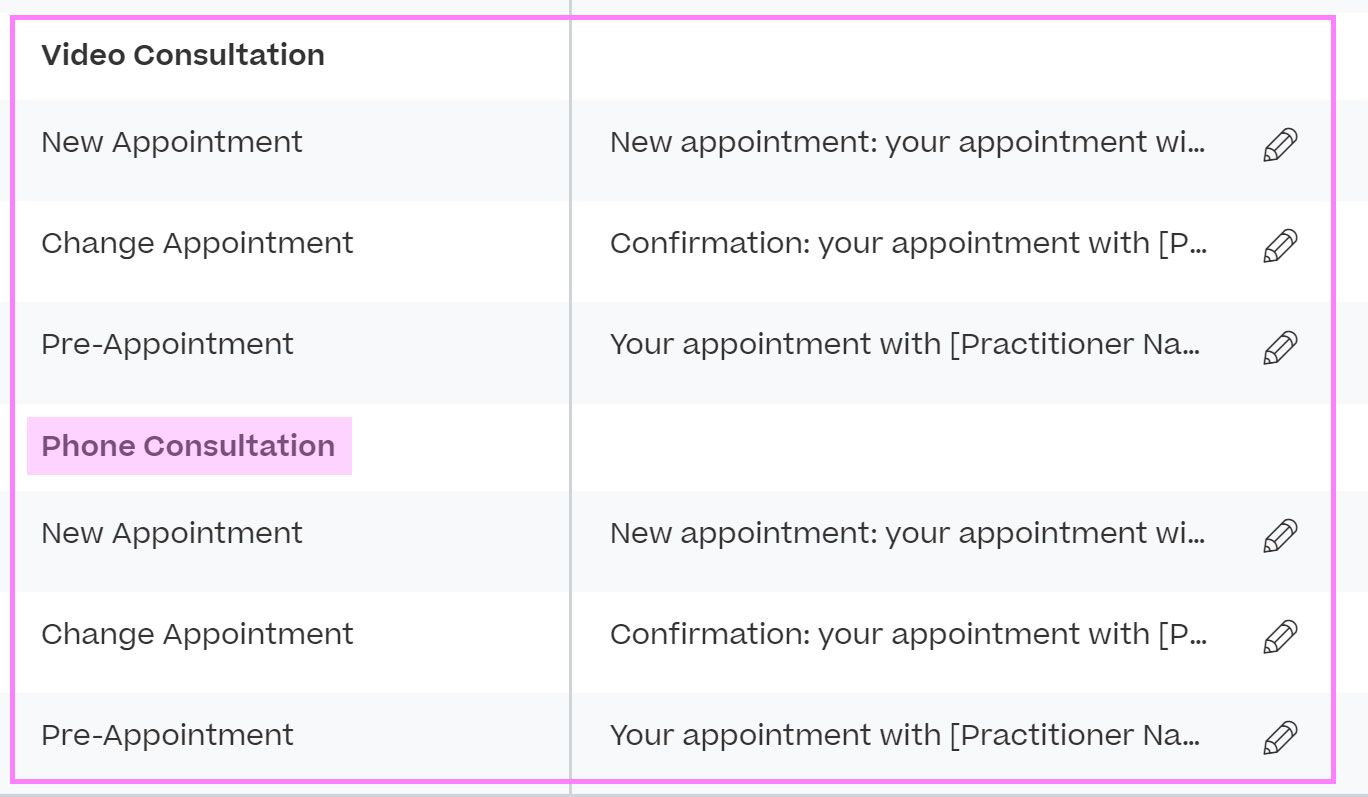Click Change Appointment label under Phone Consultation
Screen dimensions: 1368x797
pos(197,634)
